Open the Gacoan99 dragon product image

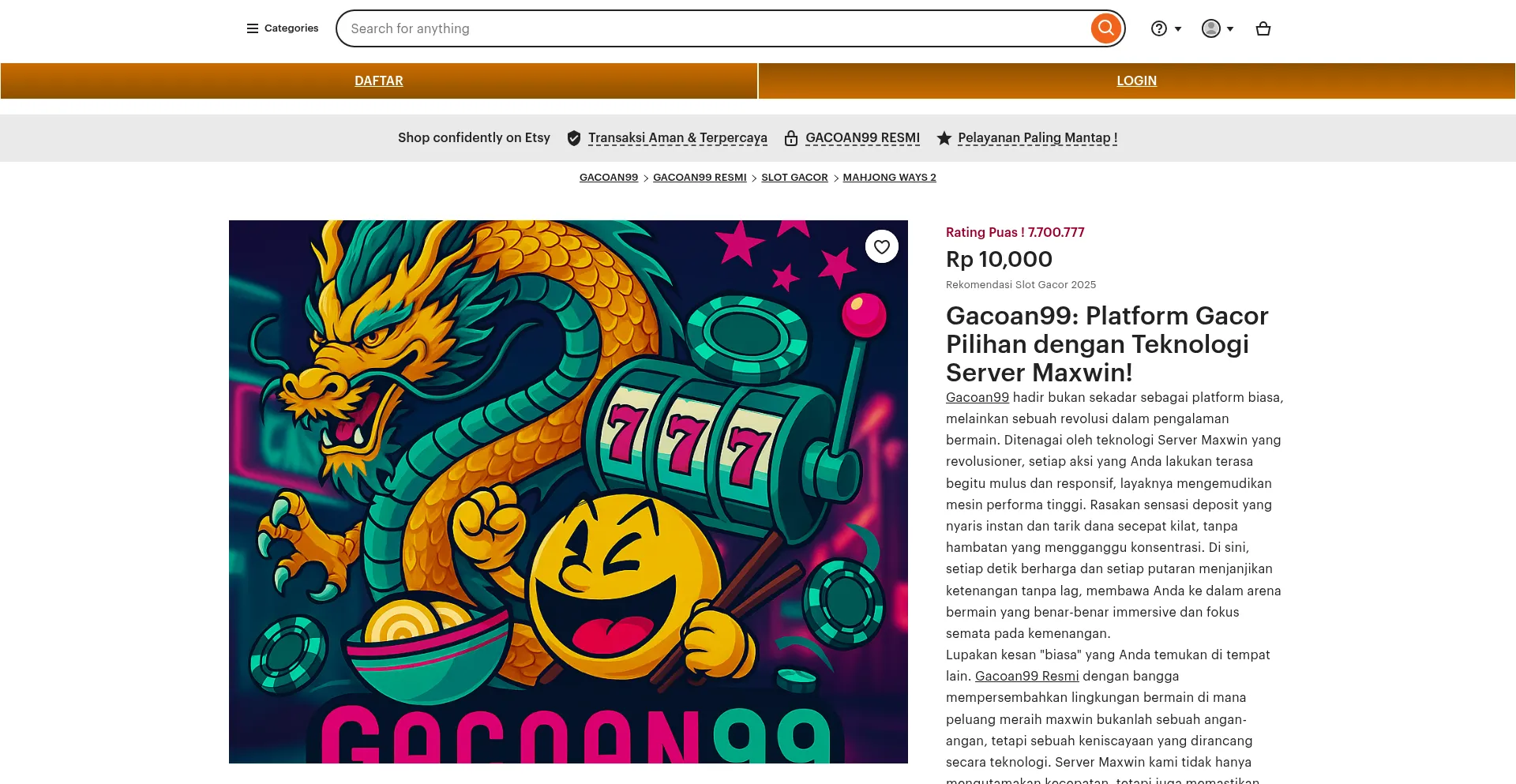tap(568, 492)
